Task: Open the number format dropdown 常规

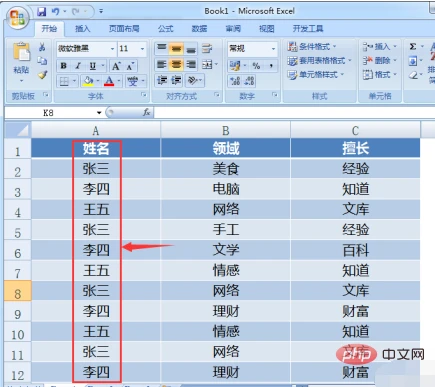Action: [x=273, y=49]
